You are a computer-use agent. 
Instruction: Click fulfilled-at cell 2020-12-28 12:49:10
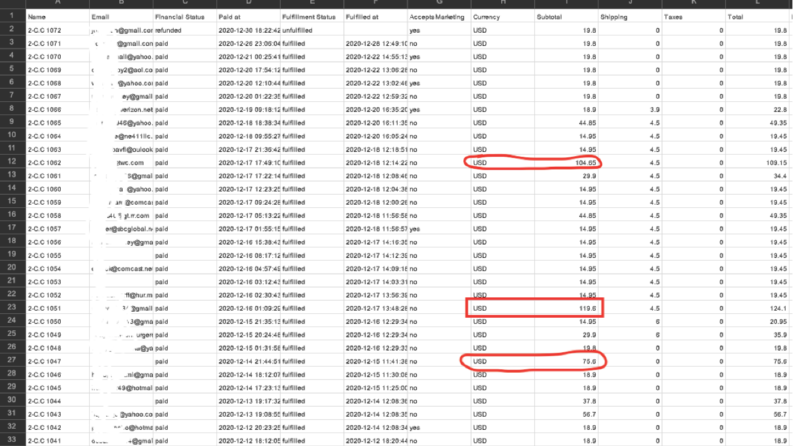[375, 43]
